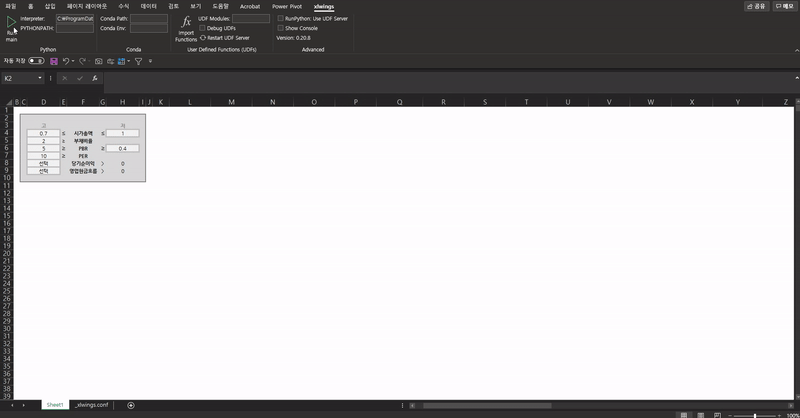Screen dimensions: 800x418
Task: Click the Version: 0.20.8 text
Action: point(293,38)
